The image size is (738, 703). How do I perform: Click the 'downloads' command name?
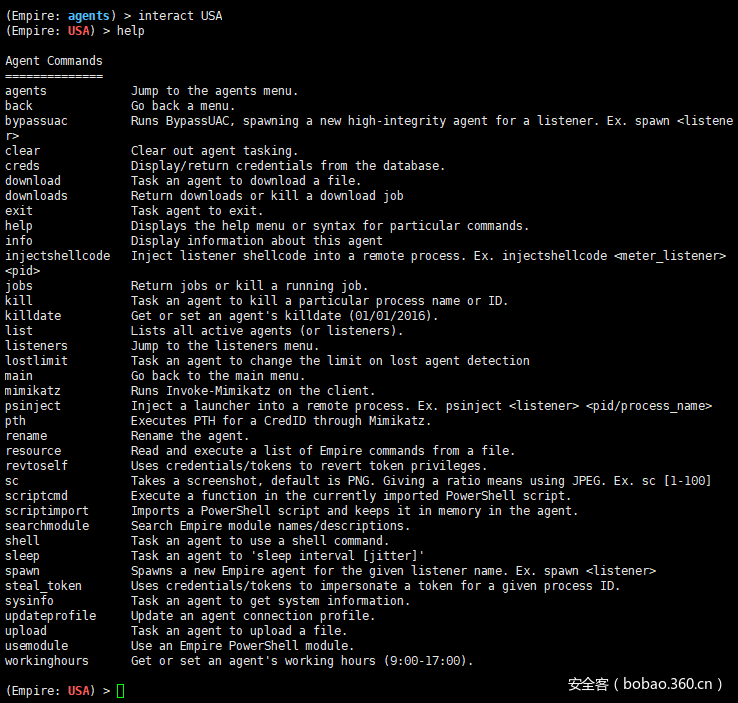(36, 196)
